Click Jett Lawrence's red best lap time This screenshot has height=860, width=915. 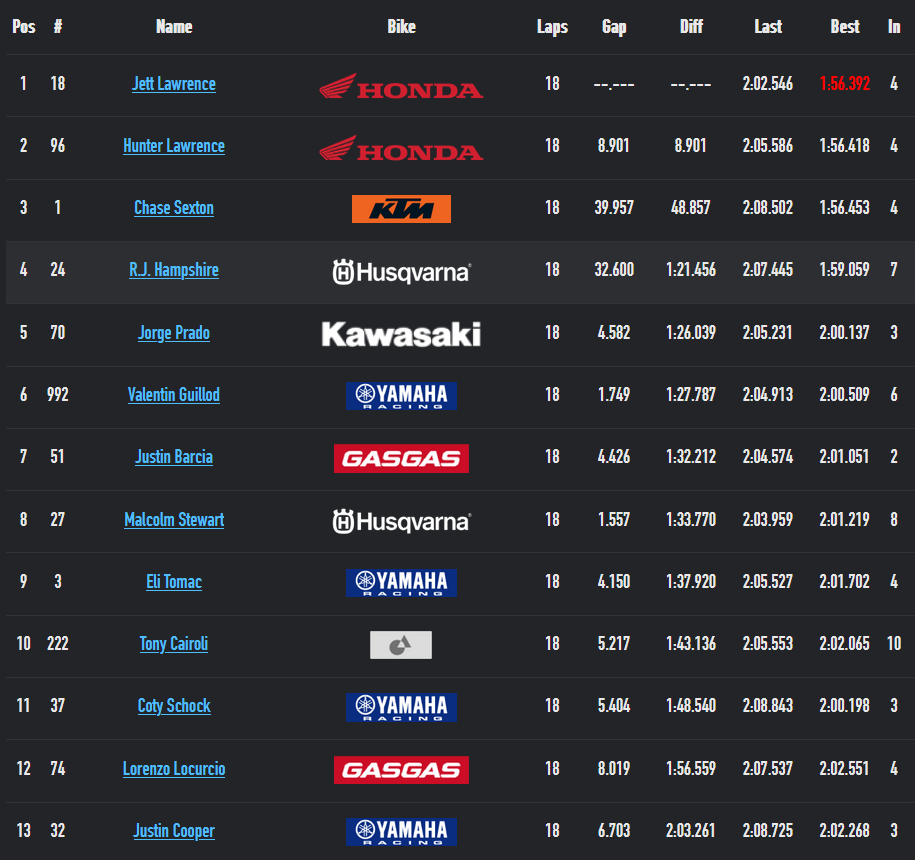tap(844, 84)
